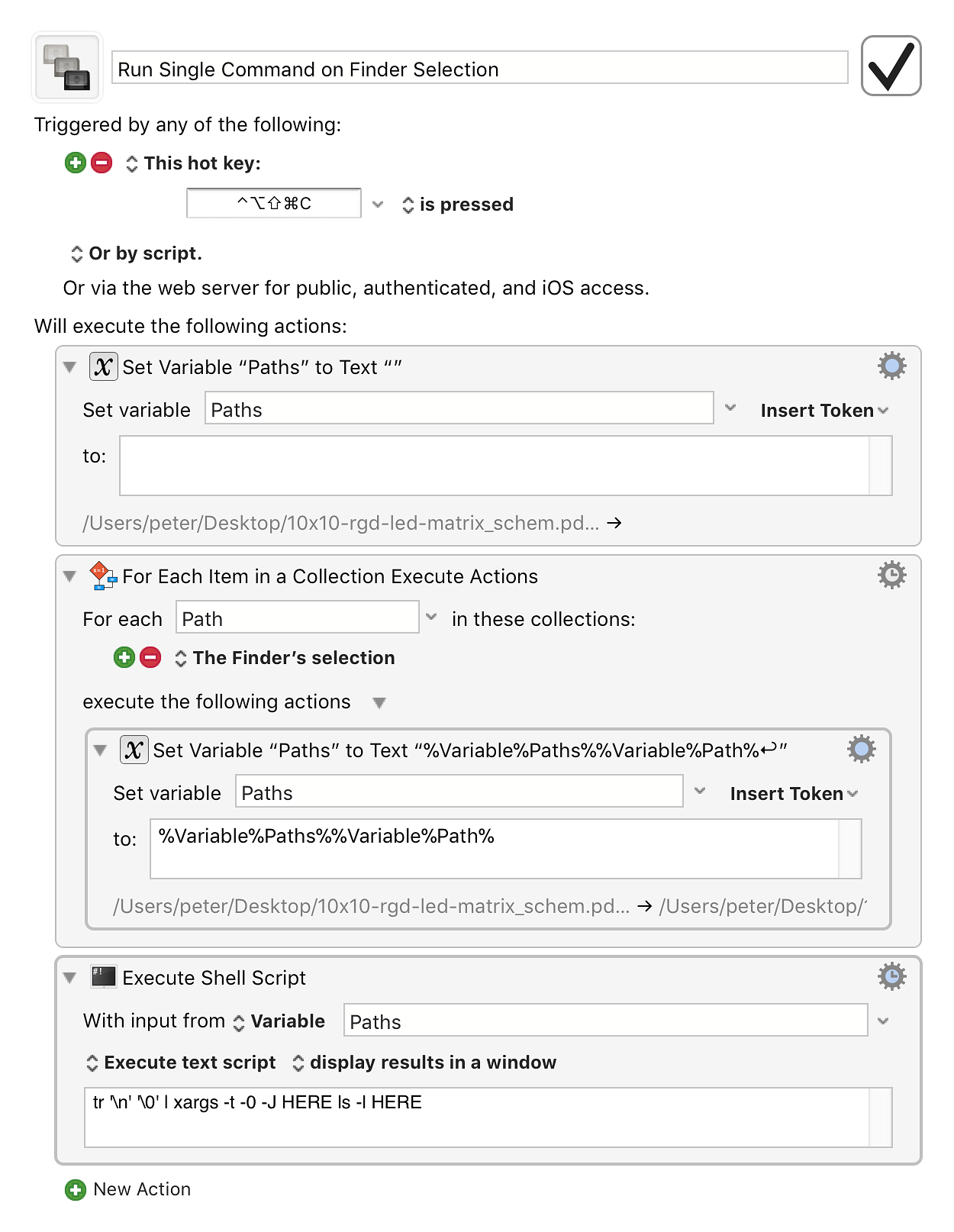Collapse the first Set Variable action

(x=69, y=367)
